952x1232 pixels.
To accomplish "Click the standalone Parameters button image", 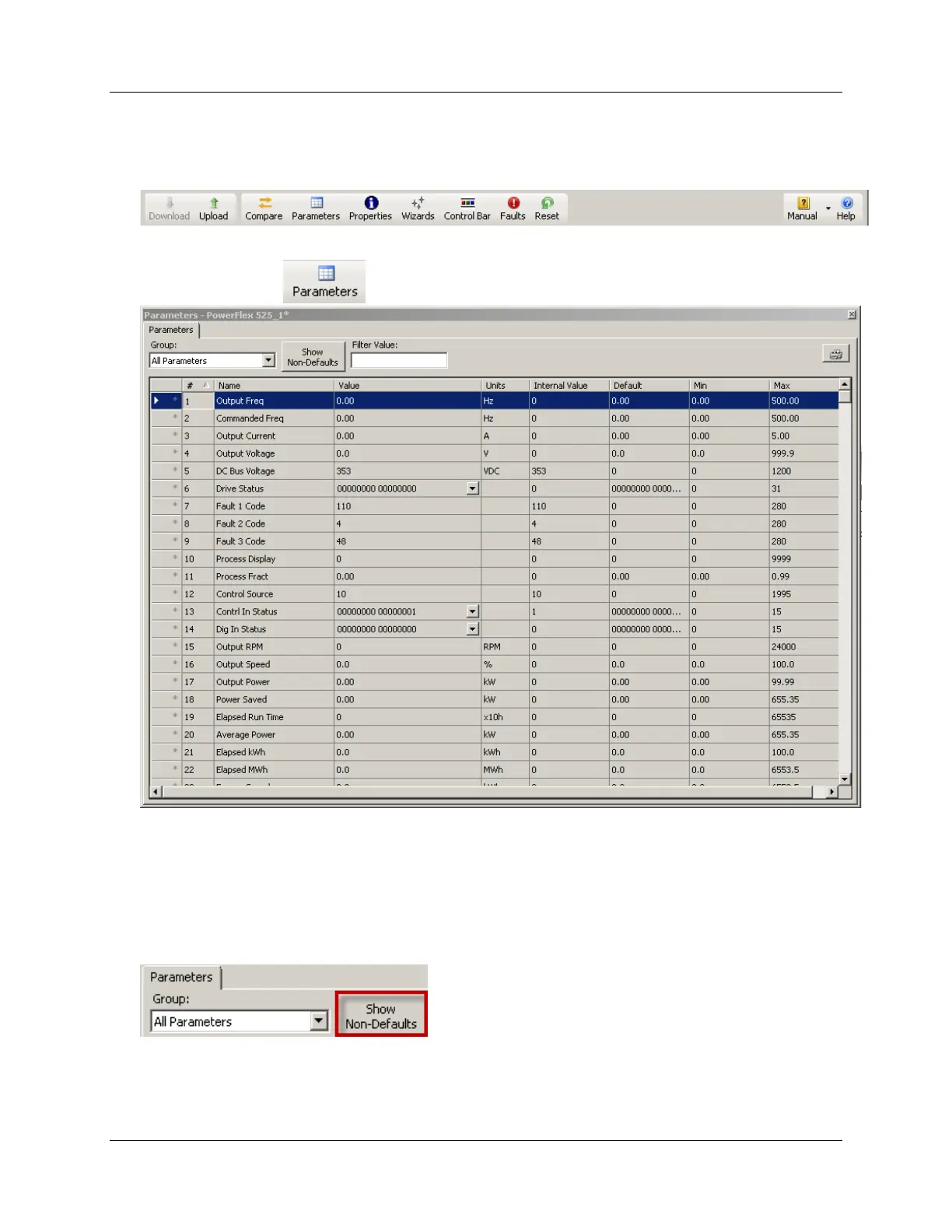I will click(x=324, y=282).
